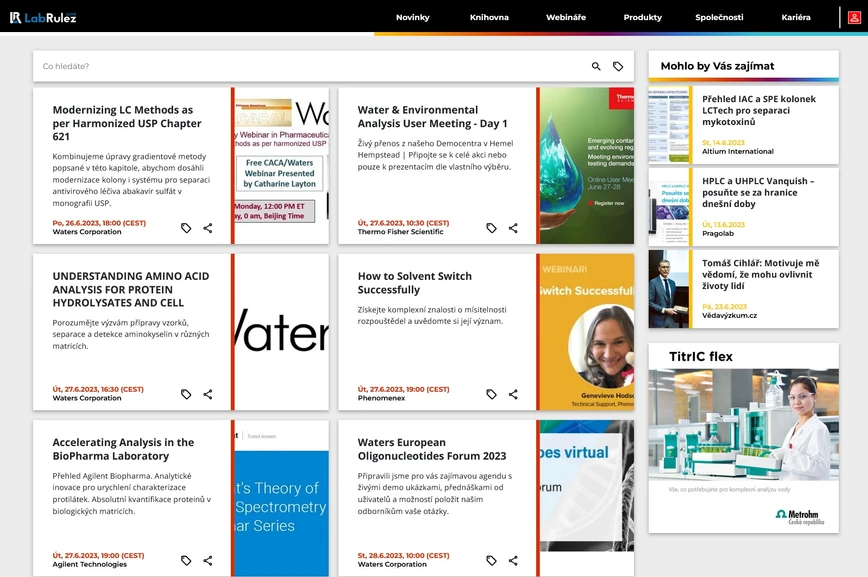Image resolution: width=868 pixels, height=577 pixels.
Task: Open 'Modernizing LC Methods as per Harmonized USP' title
Action: (127, 123)
